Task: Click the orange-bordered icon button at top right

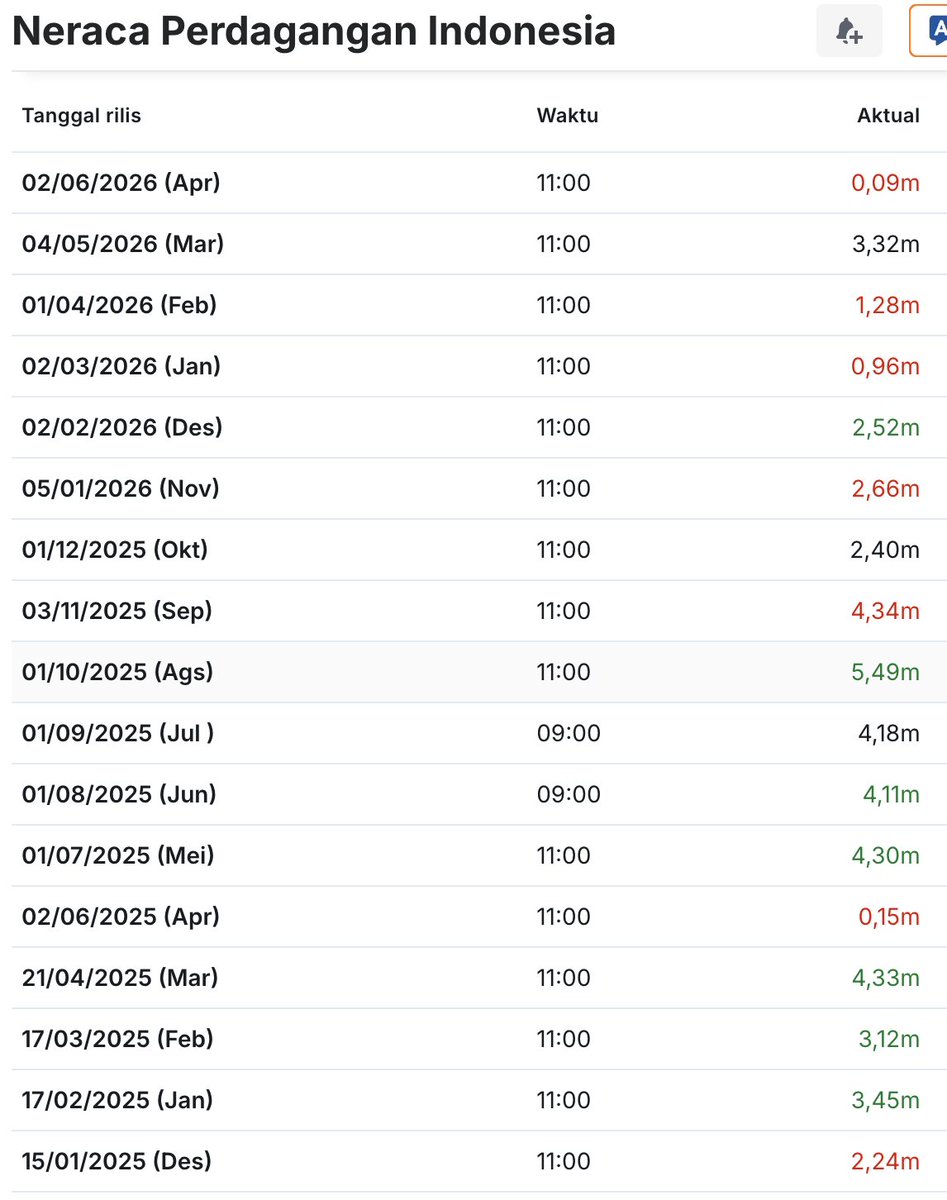Action: pos(929,31)
